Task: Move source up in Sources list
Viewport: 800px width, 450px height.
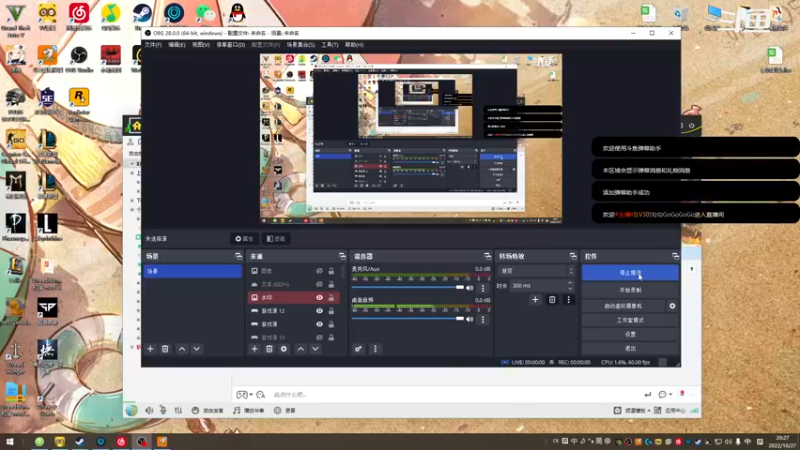Action: (x=301, y=349)
